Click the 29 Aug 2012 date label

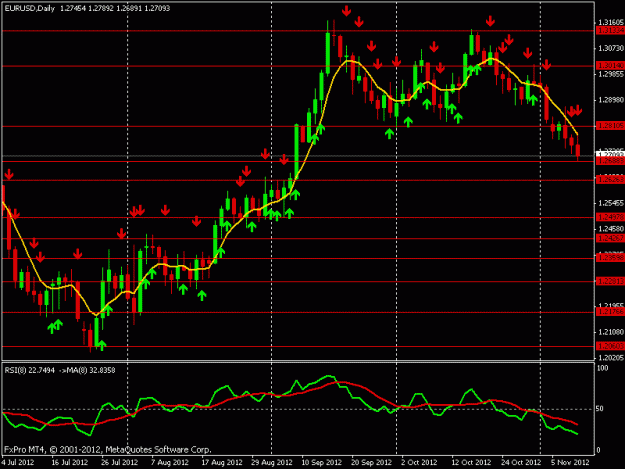point(271,462)
